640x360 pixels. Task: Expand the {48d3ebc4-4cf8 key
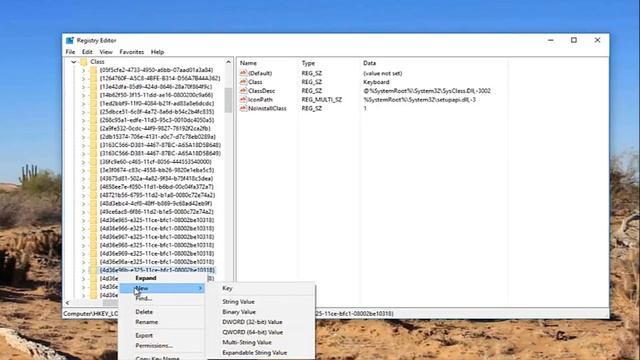(x=83, y=204)
